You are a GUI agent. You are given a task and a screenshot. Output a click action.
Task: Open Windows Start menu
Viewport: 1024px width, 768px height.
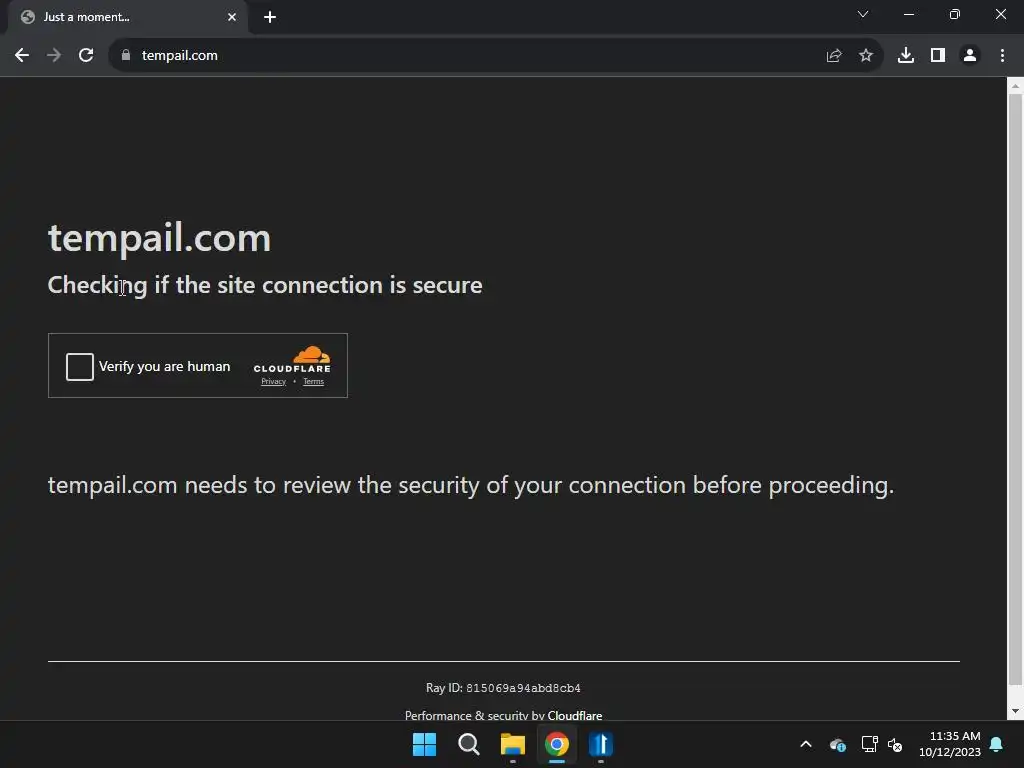pyautogui.click(x=424, y=744)
